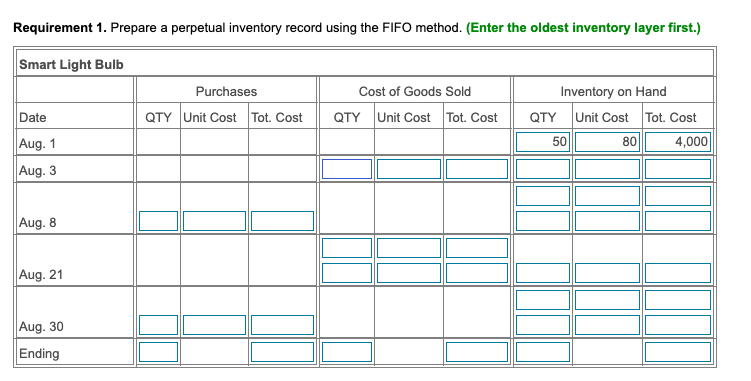Click the Aug. 21 first-layer COGS Tot. Cost field
The width and height of the screenshot is (751, 381).
click(x=477, y=248)
